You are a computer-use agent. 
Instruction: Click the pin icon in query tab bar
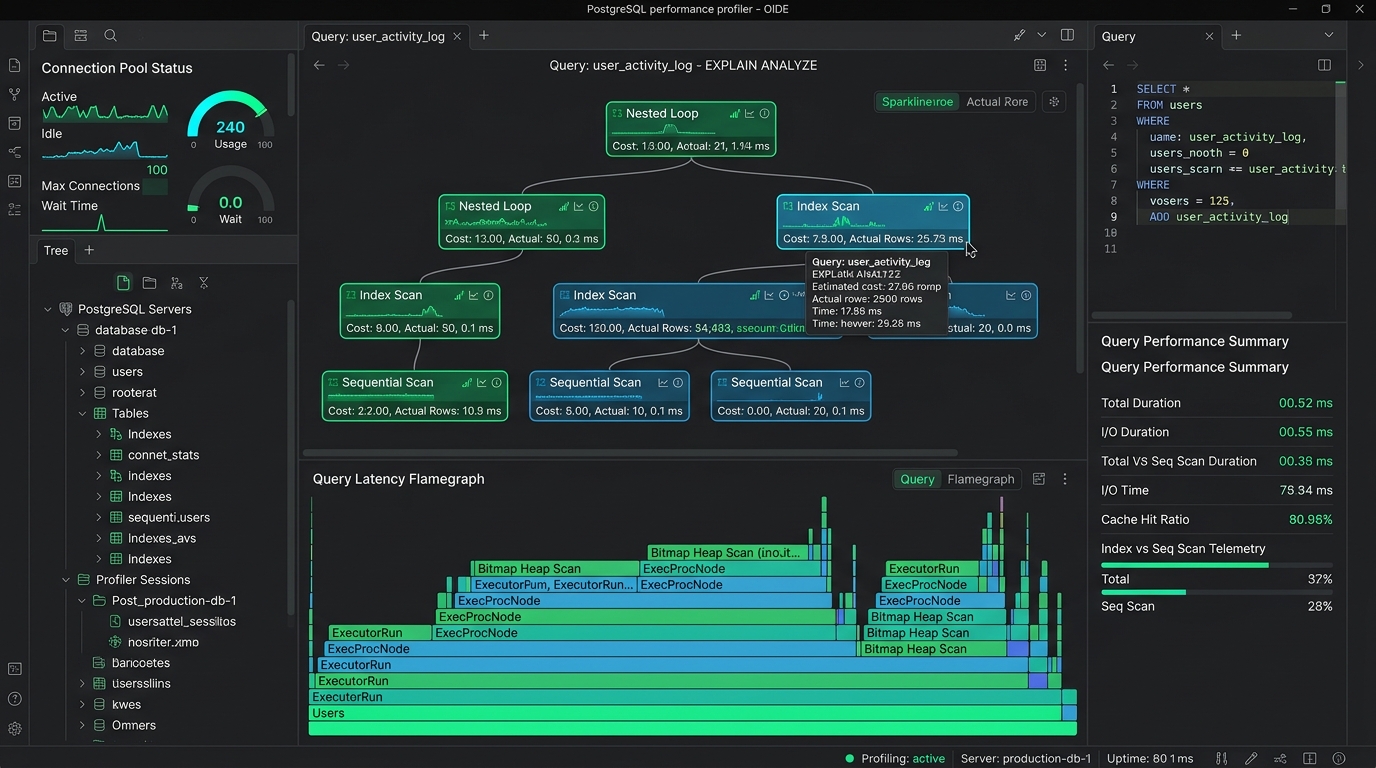pos(1019,36)
